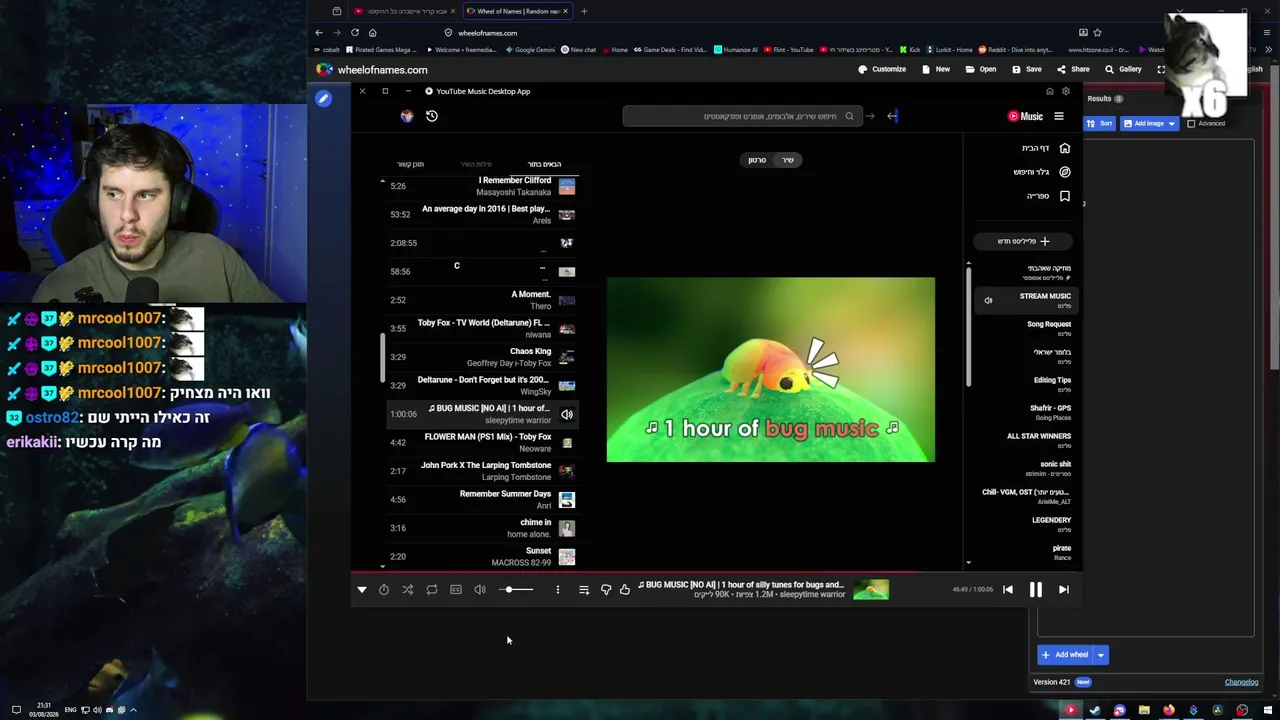Play An average day in 2016 queue item

click(482, 214)
